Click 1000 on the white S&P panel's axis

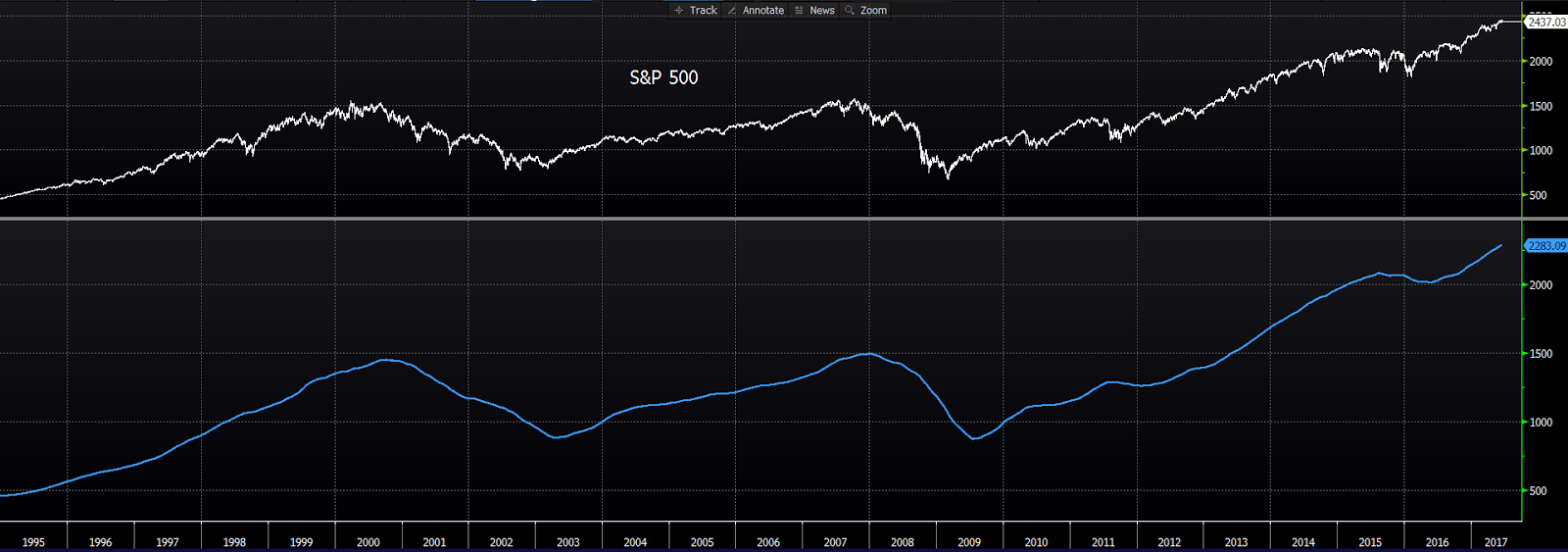tap(1542, 151)
